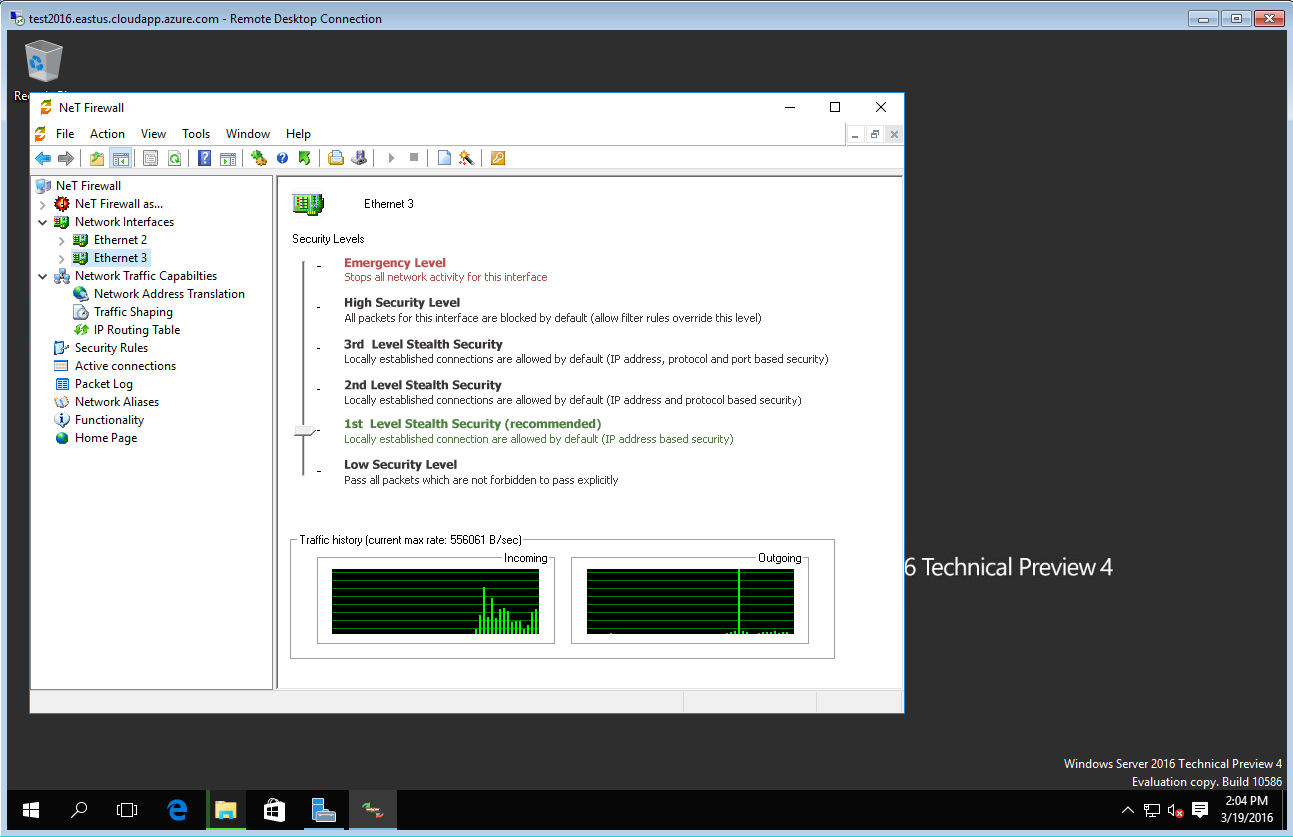Open the Tools menu
The height and width of the screenshot is (837, 1293).
point(196,134)
